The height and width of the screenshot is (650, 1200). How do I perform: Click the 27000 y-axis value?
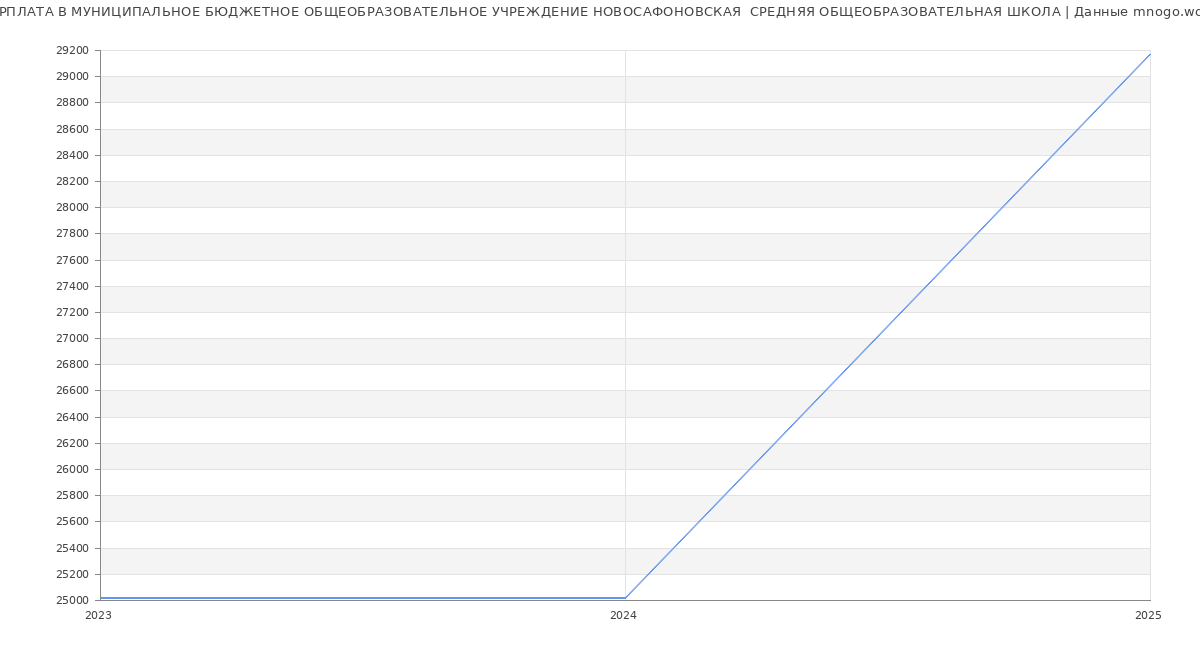coord(72,338)
